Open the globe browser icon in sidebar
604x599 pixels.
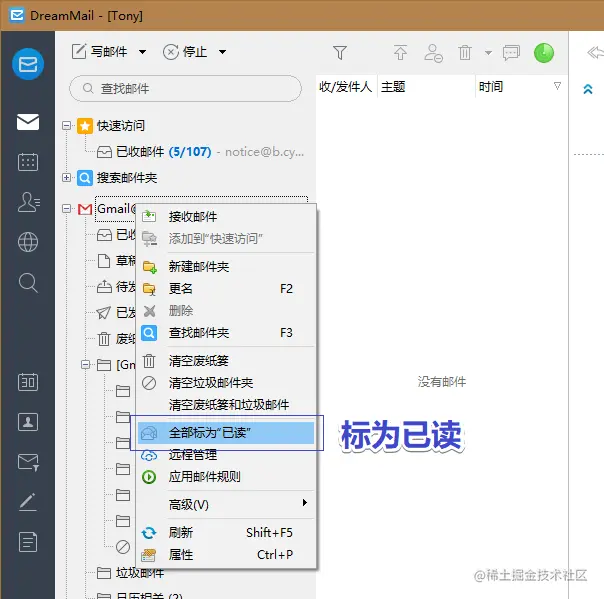(28, 242)
